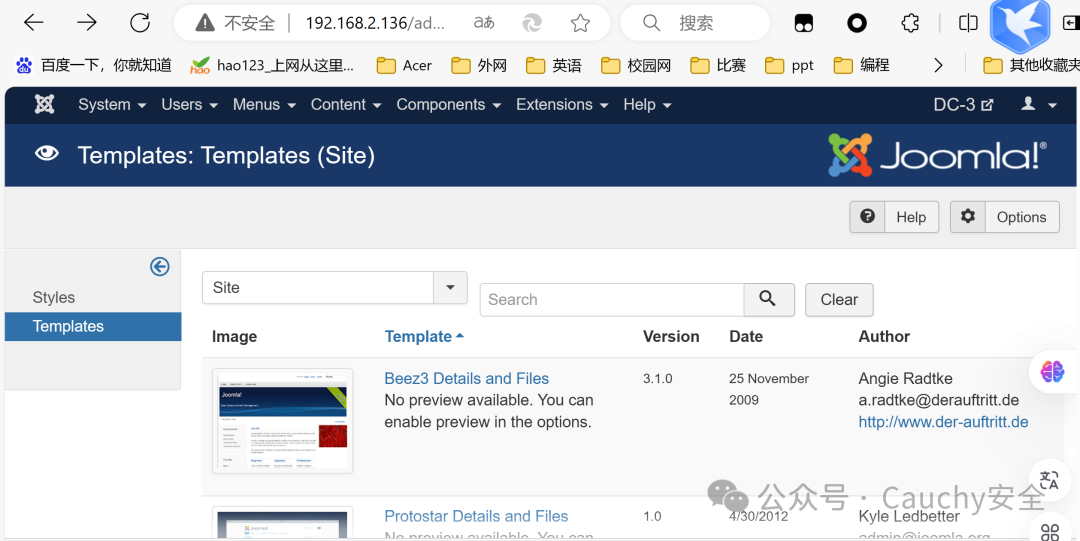Open the 其他收藏夹 bookmarks folder
Screen dimensions: 1080x541
coord(1030,65)
